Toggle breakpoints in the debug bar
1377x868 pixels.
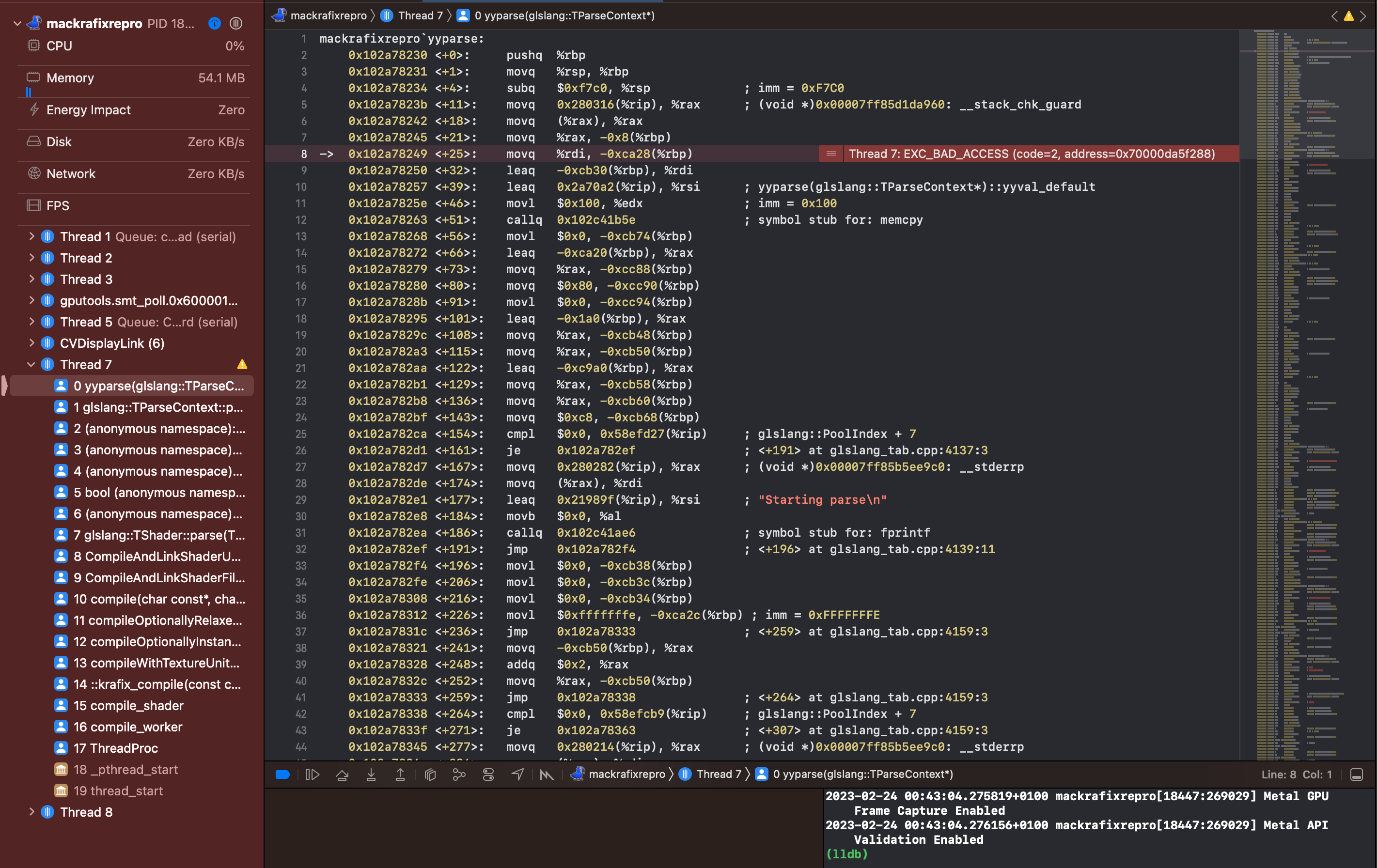(282, 774)
